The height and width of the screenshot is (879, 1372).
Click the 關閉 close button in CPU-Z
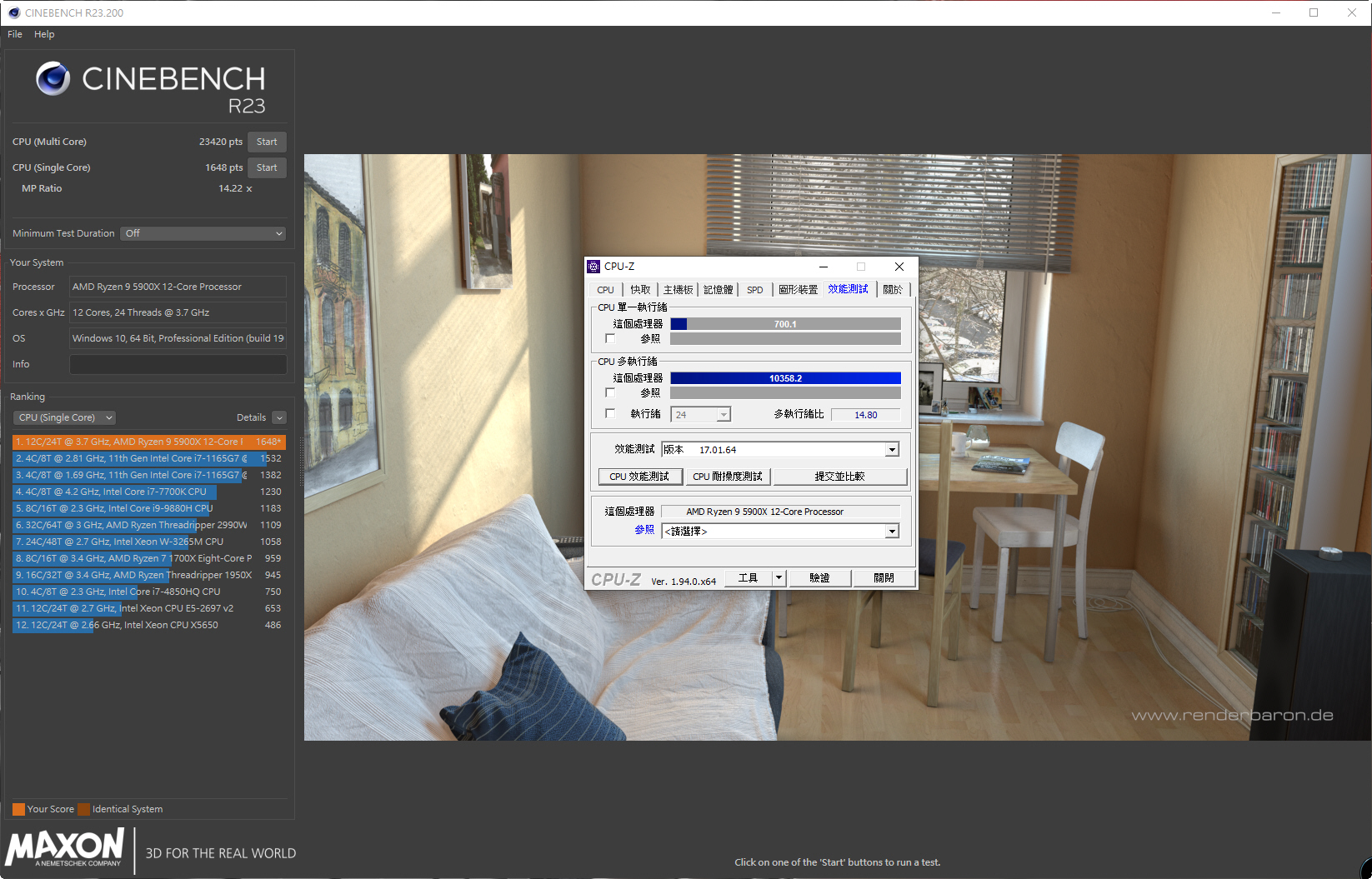pyautogui.click(x=884, y=577)
